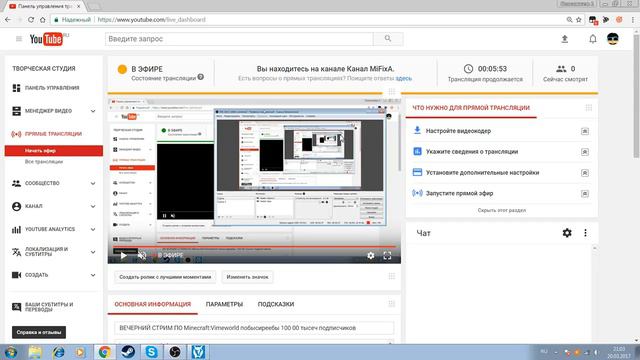Expand the Канал section chevron
Screen dimensions: 640x360
click(93, 206)
